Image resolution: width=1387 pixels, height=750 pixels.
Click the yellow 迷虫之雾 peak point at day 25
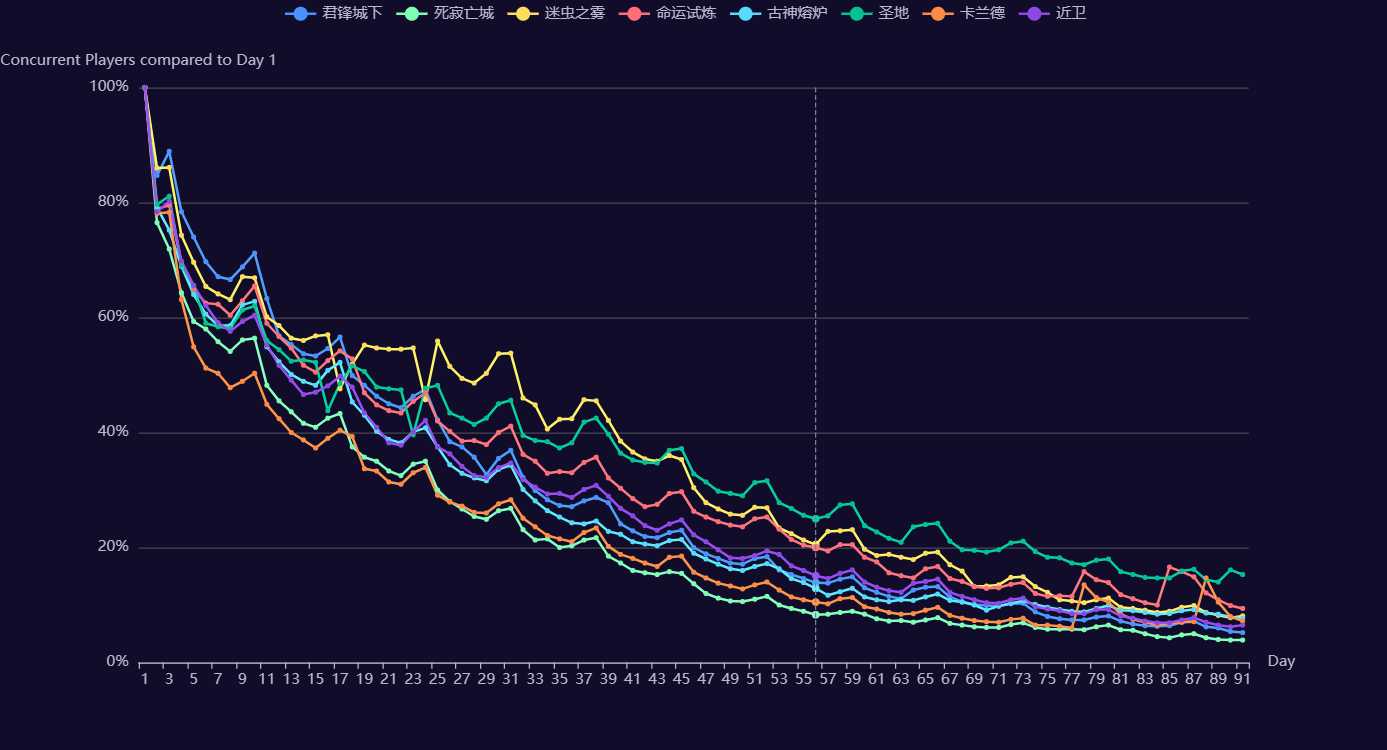(x=437, y=341)
